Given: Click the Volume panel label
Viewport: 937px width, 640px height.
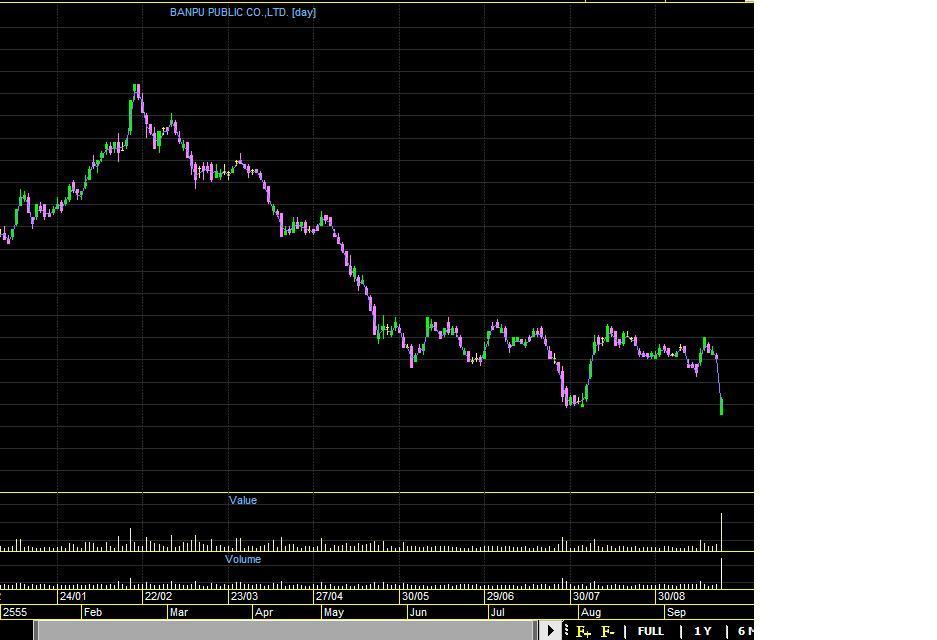Looking at the screenshot, I should (x=243, y=559).
